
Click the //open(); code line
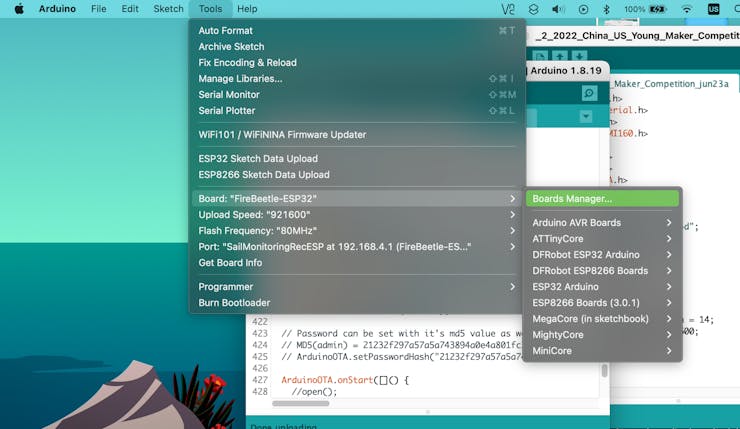(x=314, y=392)
